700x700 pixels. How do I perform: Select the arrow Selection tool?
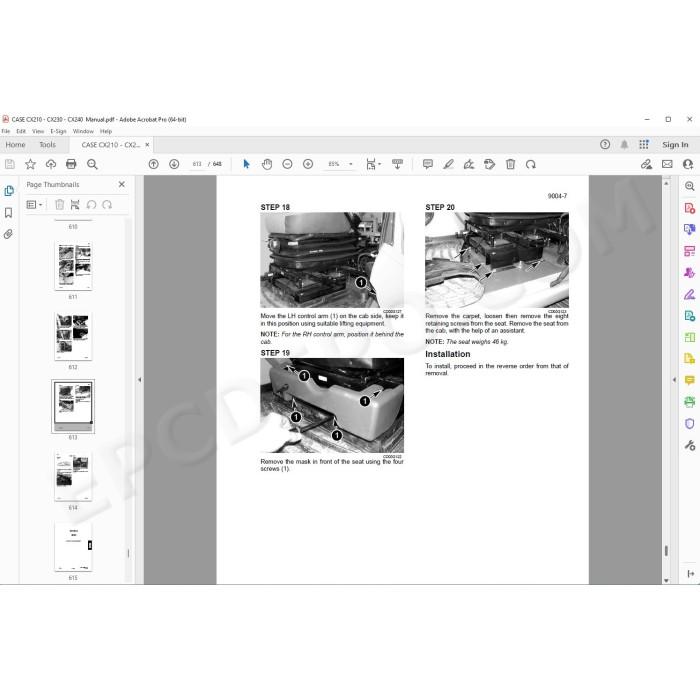[246, 164]
